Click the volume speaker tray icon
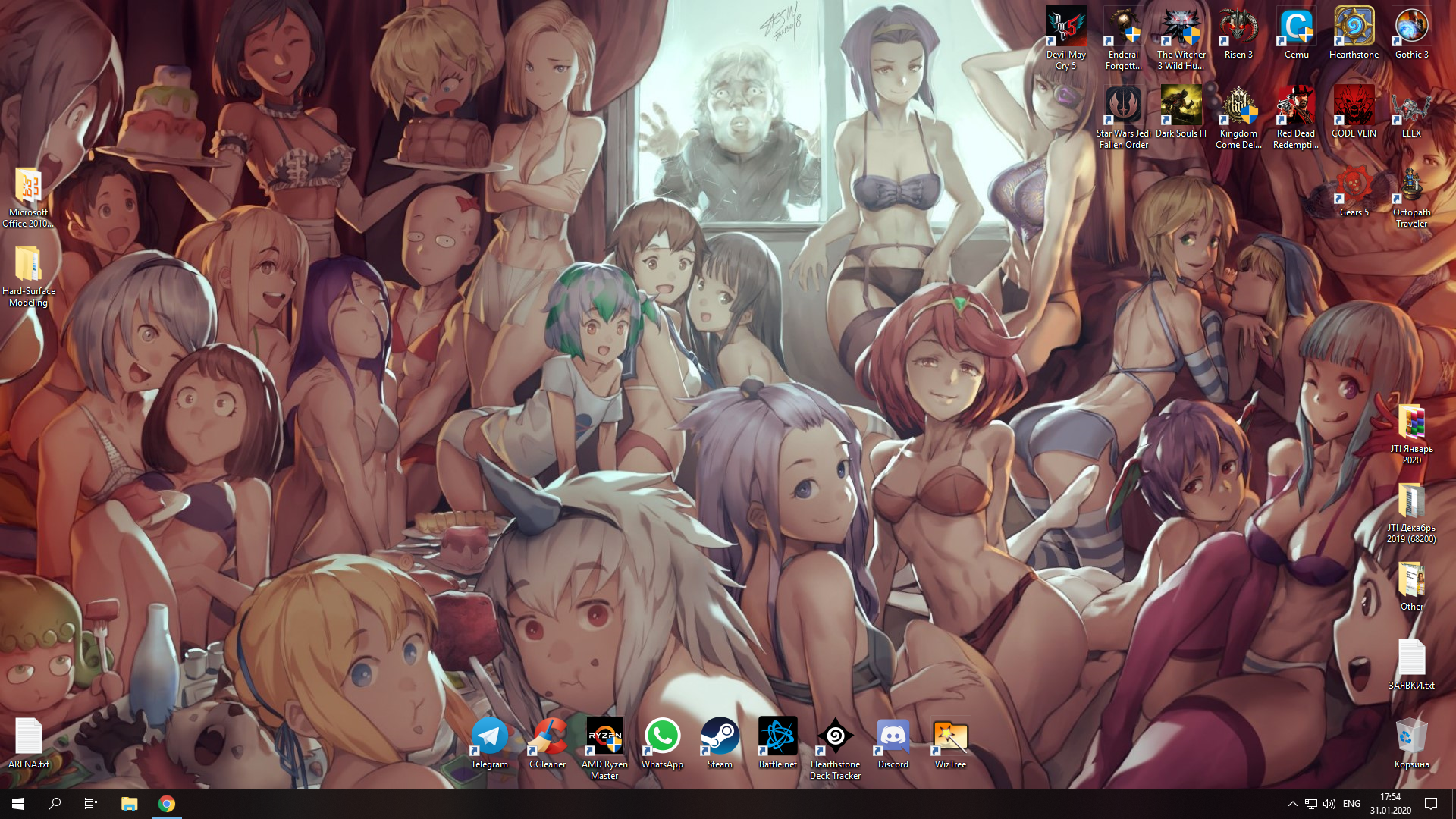The height and width of the screenshot is (819, 1456). [x=1329, y=804]
